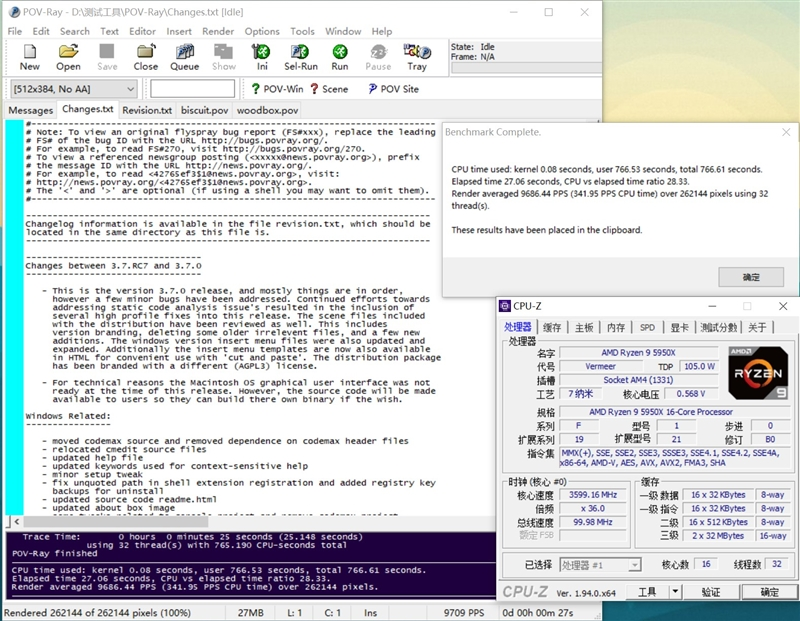The width and height of the screenshot is (800, 621).
Task: Open the Tools menu
Action: 303,31
